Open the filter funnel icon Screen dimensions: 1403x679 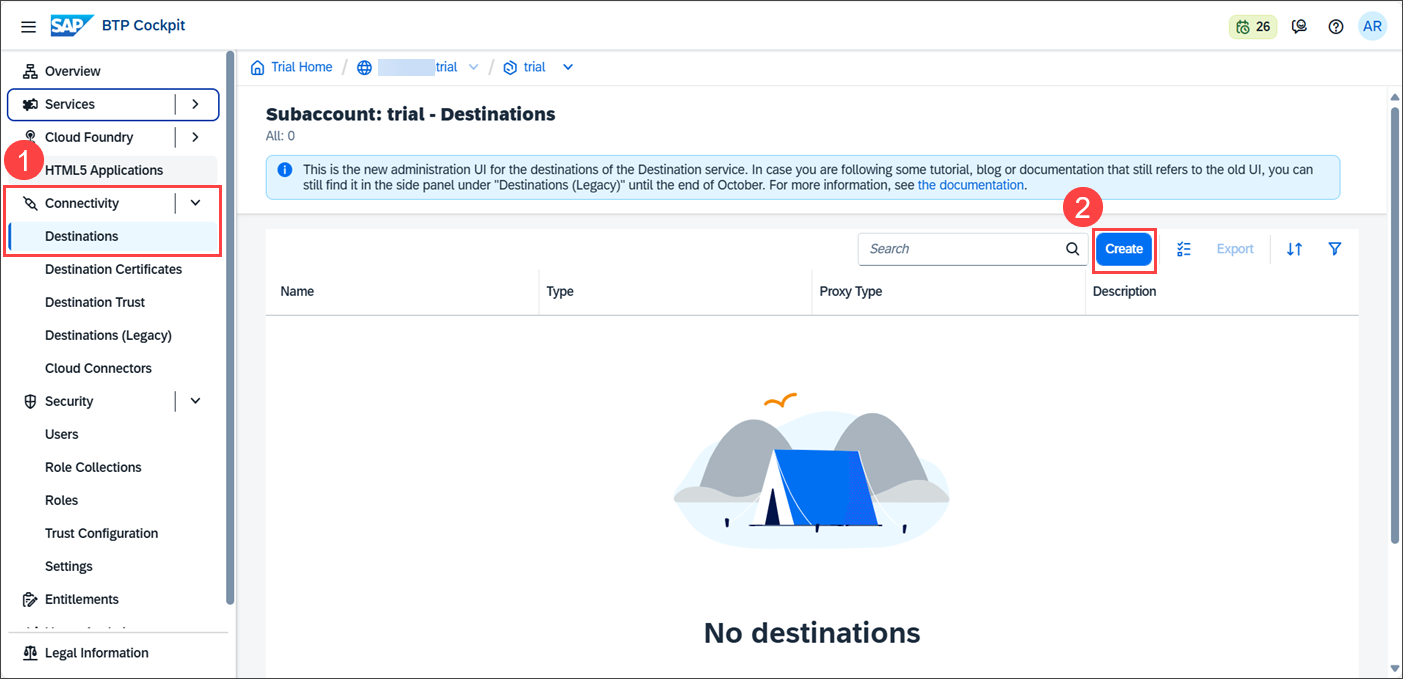click(x=1335, y=249)
